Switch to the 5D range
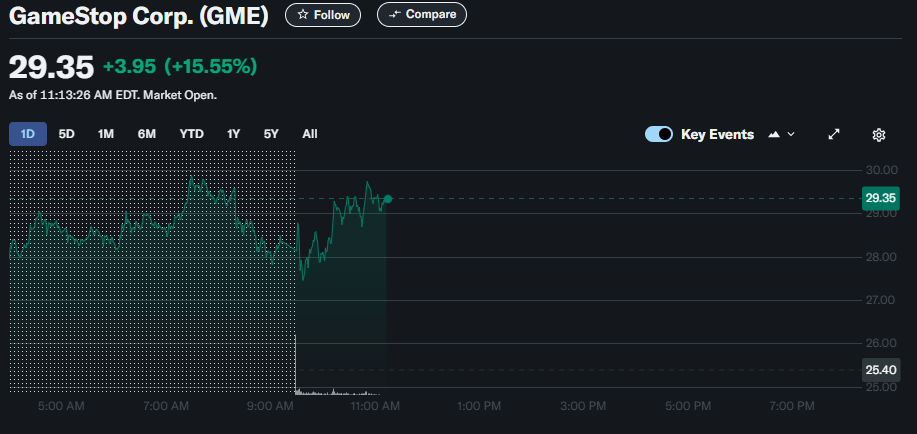 click(x=67, y=134)
